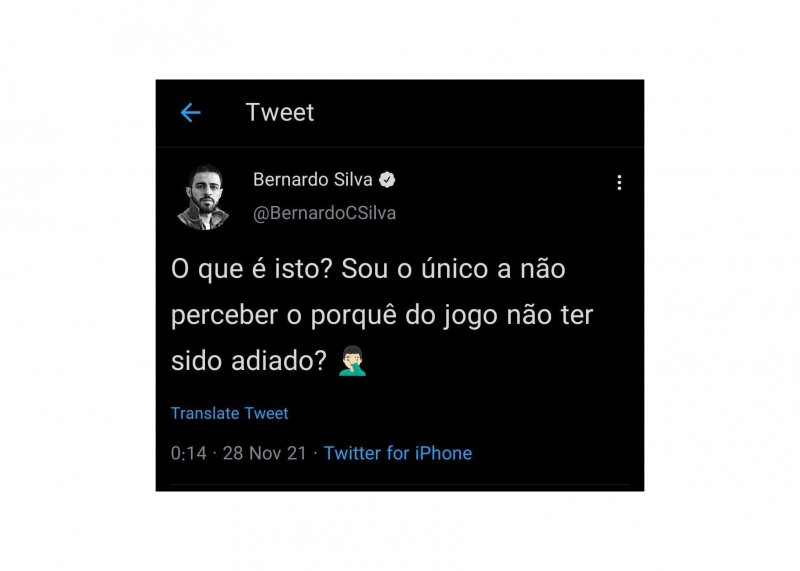Click the words "sido adiado?" in the tweet
This screenshot has width=800, height=571.
[x=248, y=361]
